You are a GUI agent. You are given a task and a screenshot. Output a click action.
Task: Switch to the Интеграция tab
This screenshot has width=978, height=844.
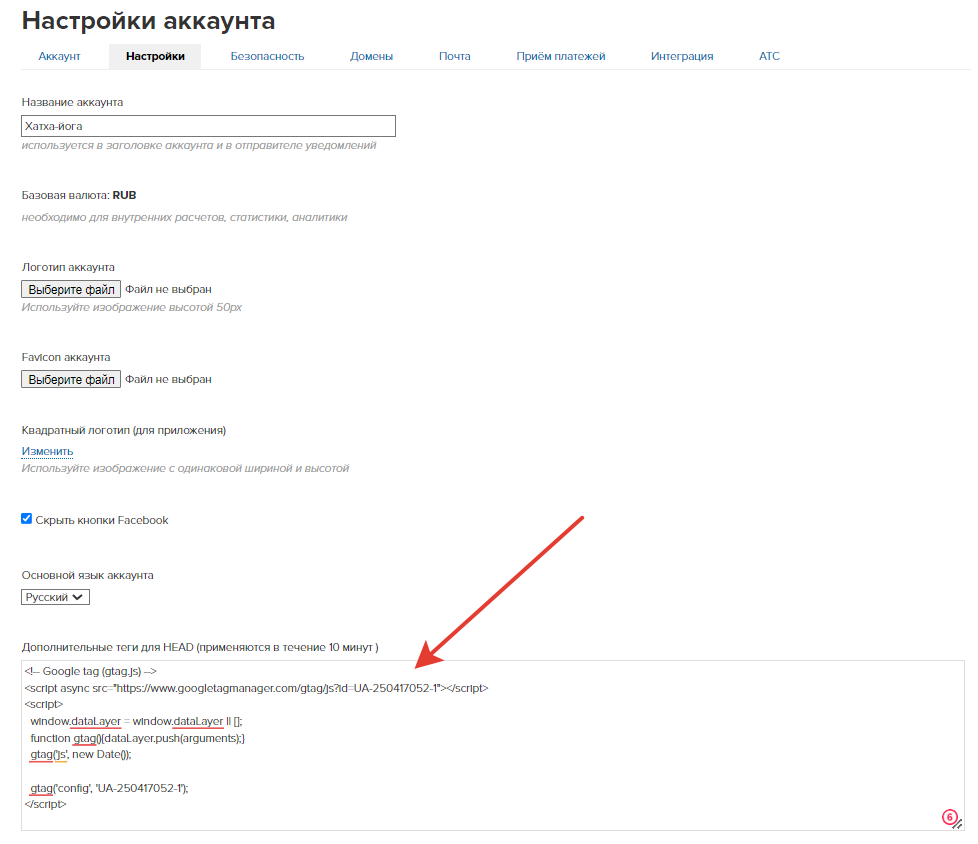pyautogui.click(x=682, y=56)
